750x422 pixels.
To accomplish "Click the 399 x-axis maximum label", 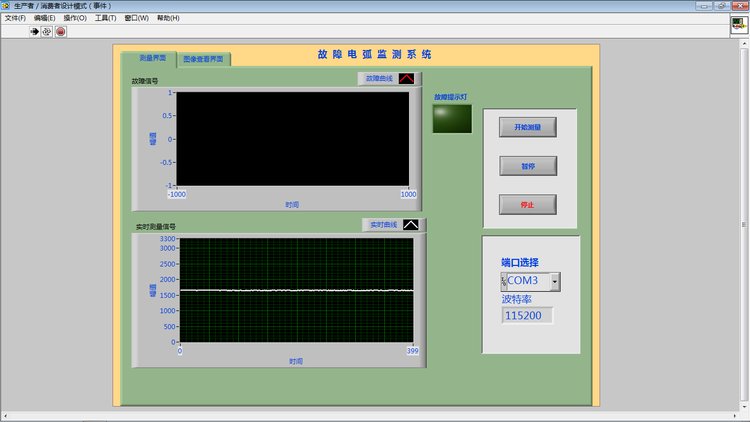I will 412,351.
